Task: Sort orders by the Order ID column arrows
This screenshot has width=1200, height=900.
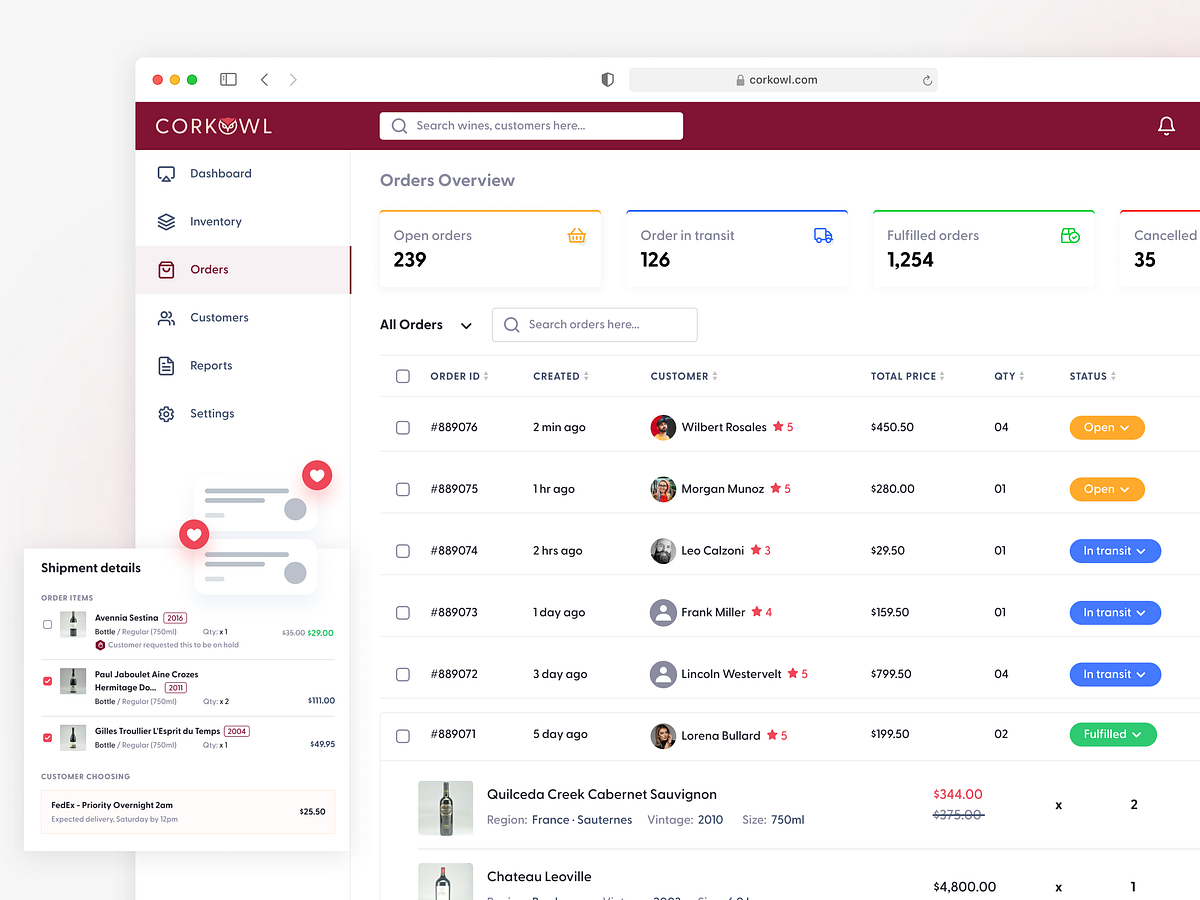Action: click(486, 377)
